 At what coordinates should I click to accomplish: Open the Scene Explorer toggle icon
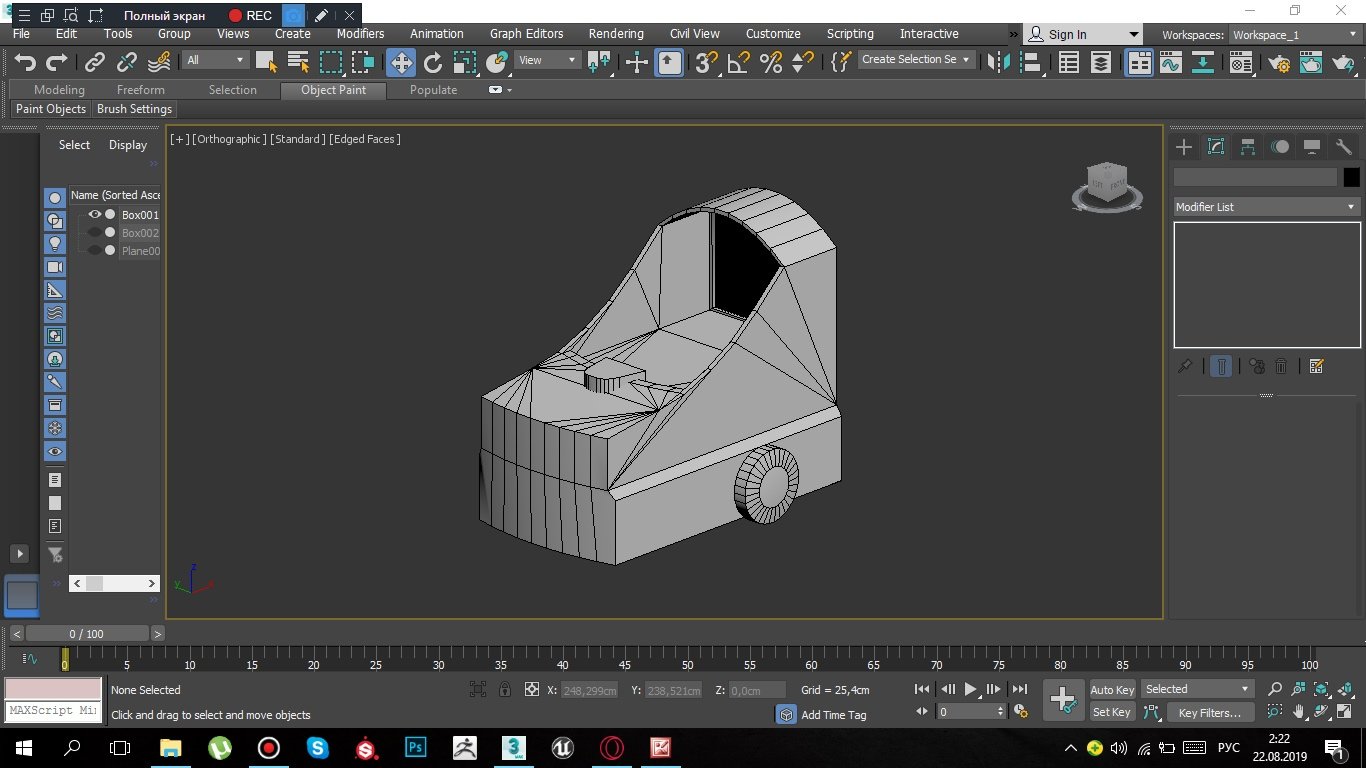pyautogui.click(x=1069, y=63)
